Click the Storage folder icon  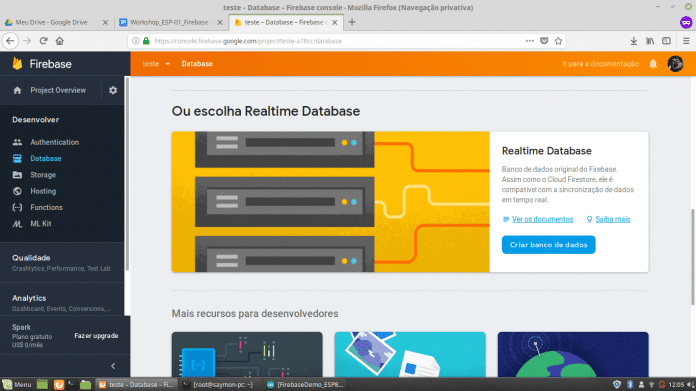coord(17,175)
